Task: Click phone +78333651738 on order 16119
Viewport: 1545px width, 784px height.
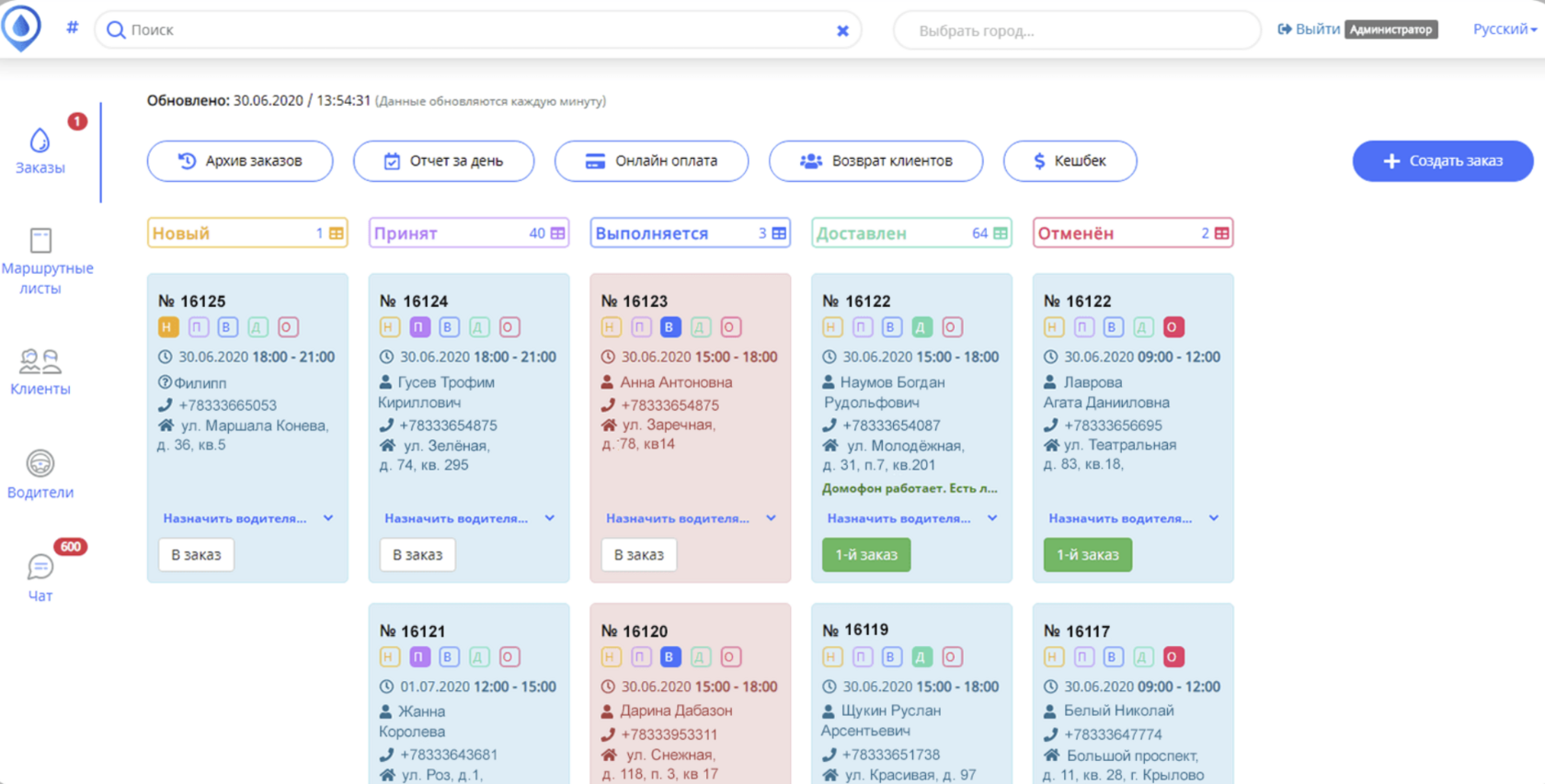Action: pos(891,755)
